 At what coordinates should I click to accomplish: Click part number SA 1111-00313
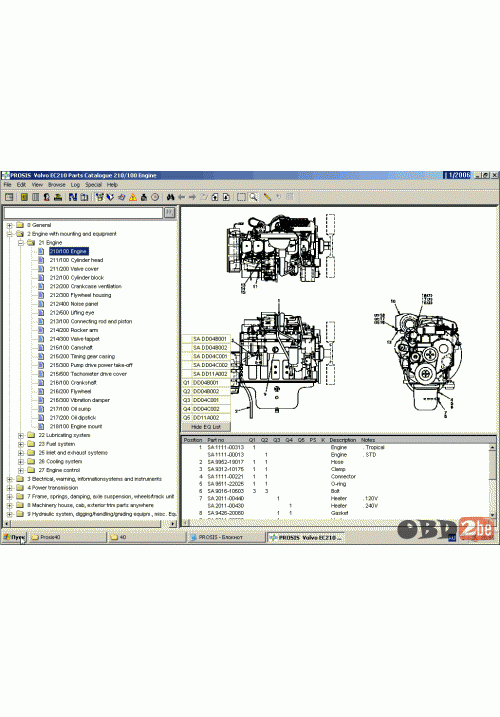[226, 447]
